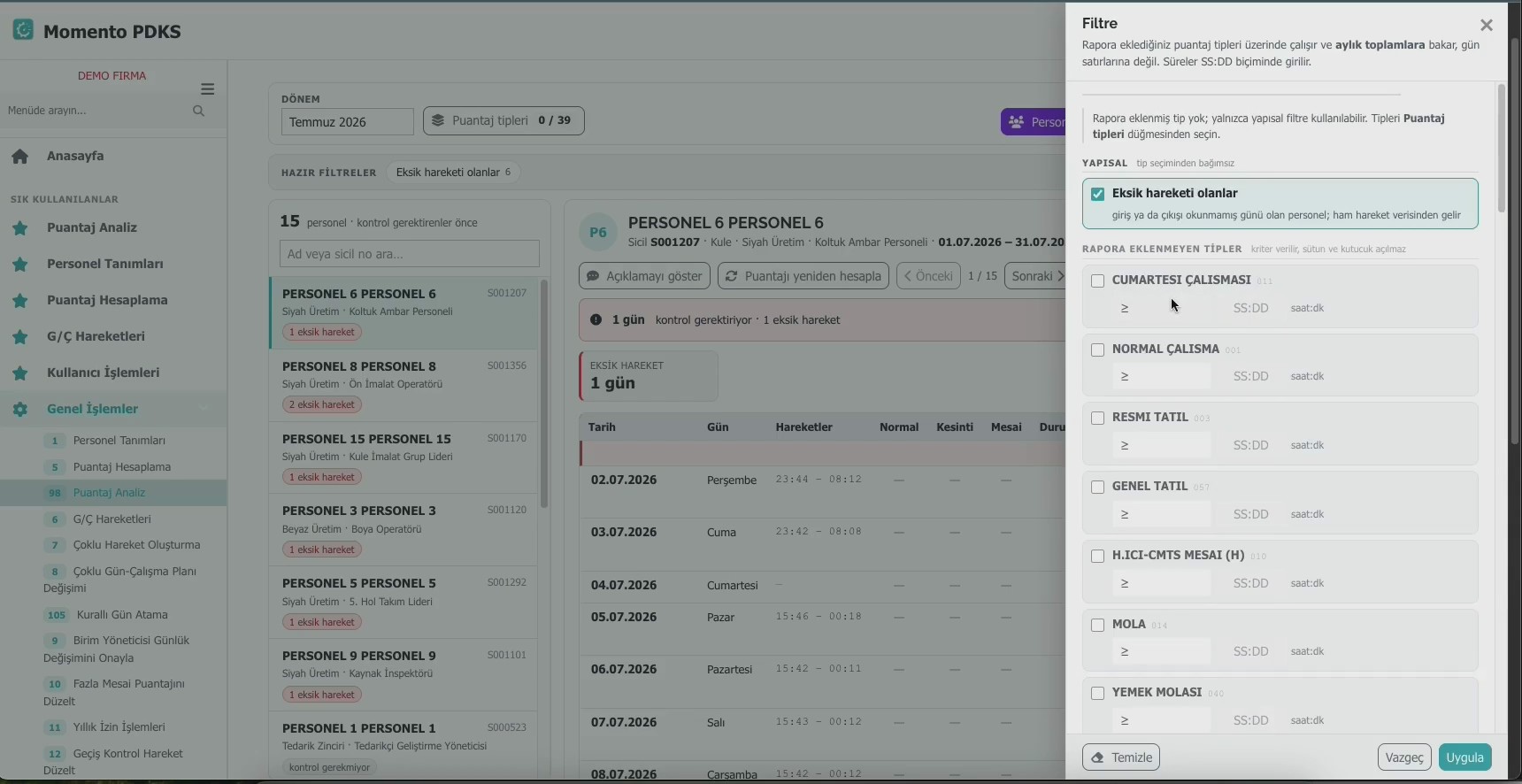Open the ≥ operator dropdown under RESMI TATIL
1522x784 pixels.
pyautogui.click(x=1161, y=445)
